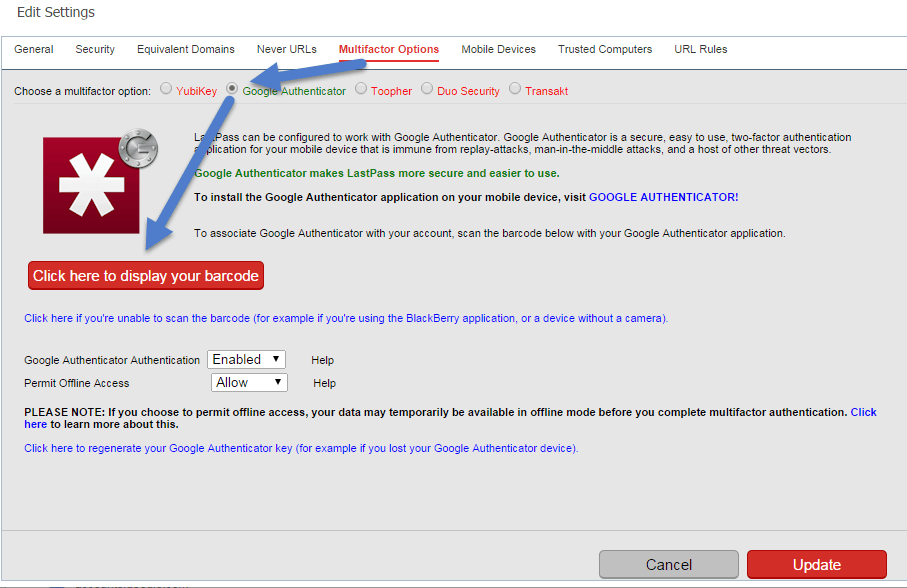Switch to the Mobile Devices tab
907x588 pixels.
498,48
